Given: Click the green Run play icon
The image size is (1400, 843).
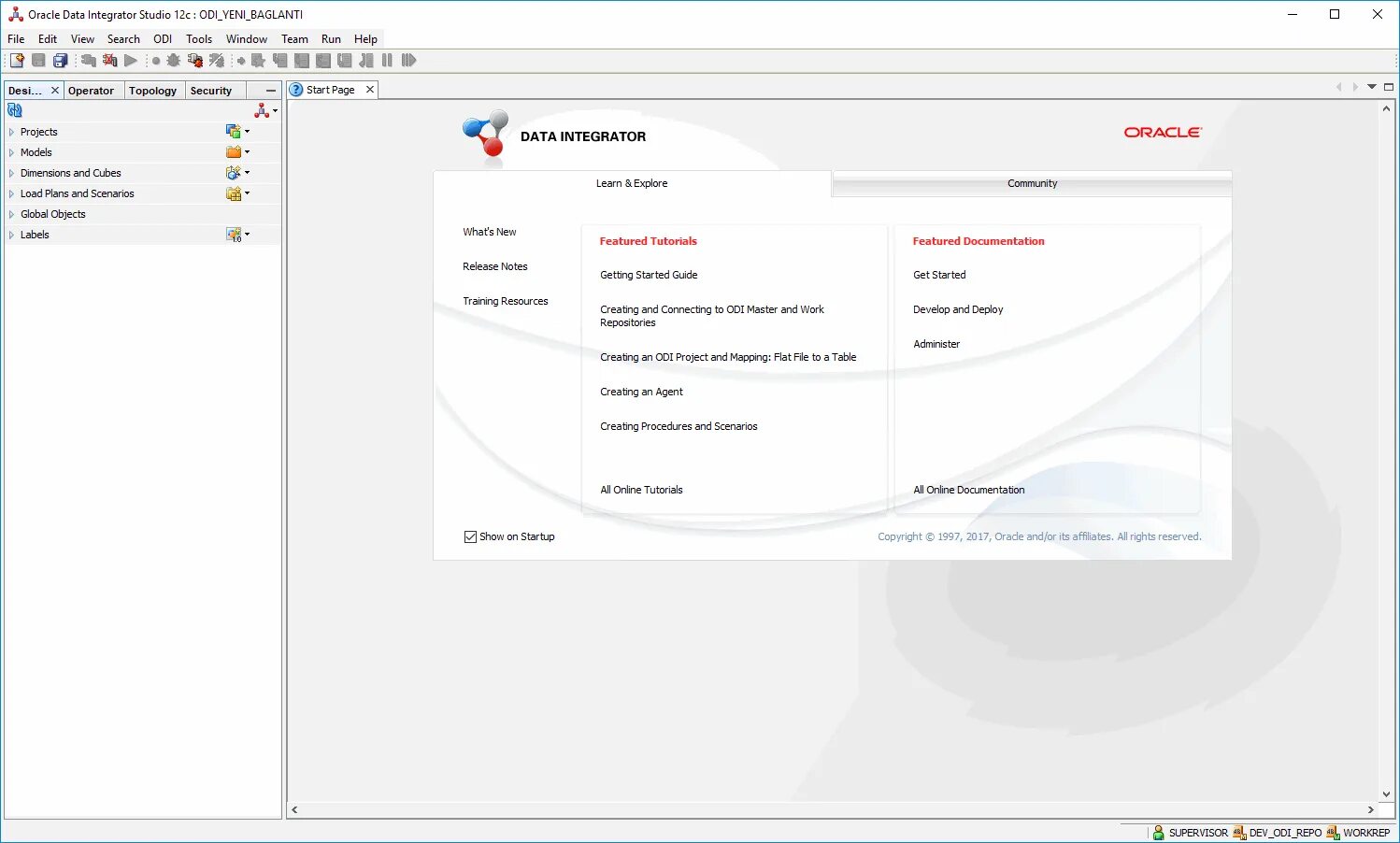Looking at the screenshot, I should tap(131, 61).
